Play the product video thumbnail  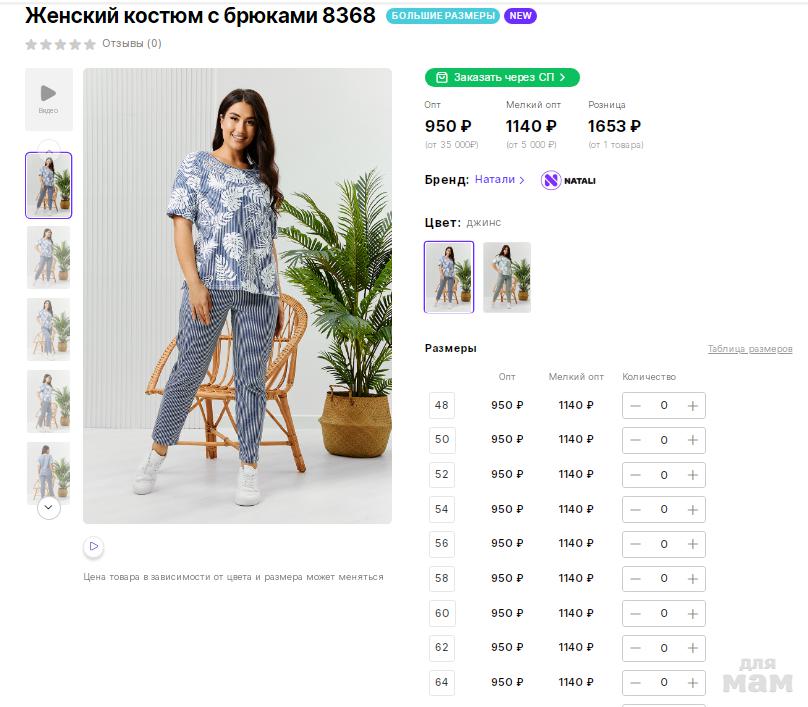48,98
